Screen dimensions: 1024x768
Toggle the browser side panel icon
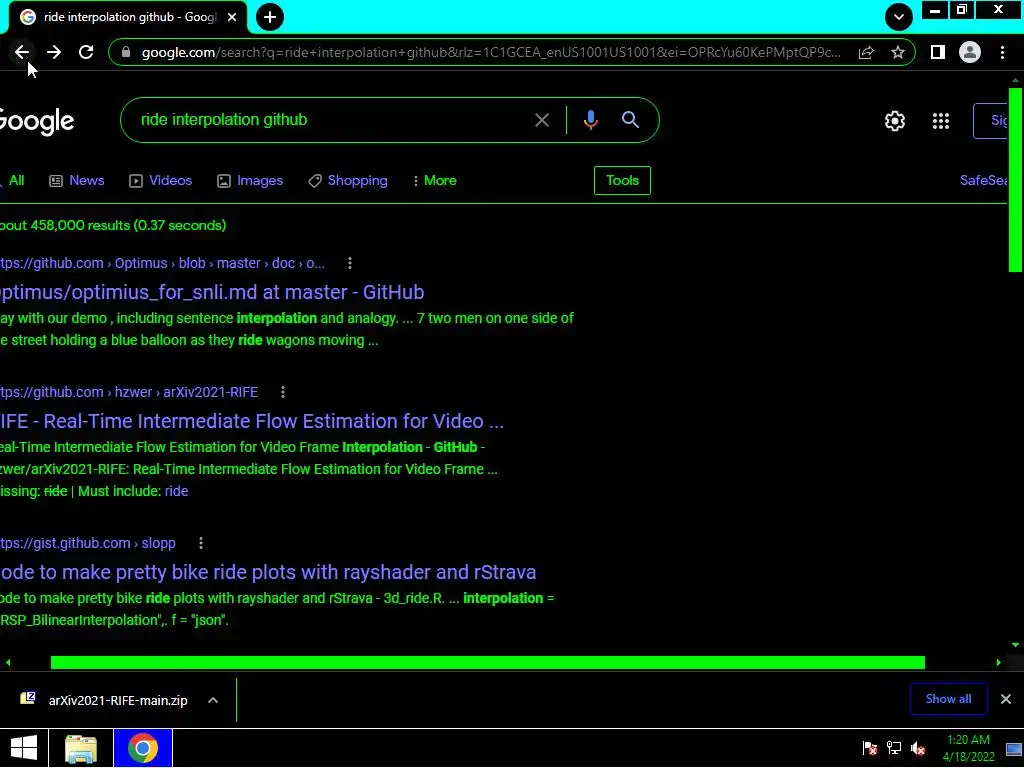click(x=938, y=52)
